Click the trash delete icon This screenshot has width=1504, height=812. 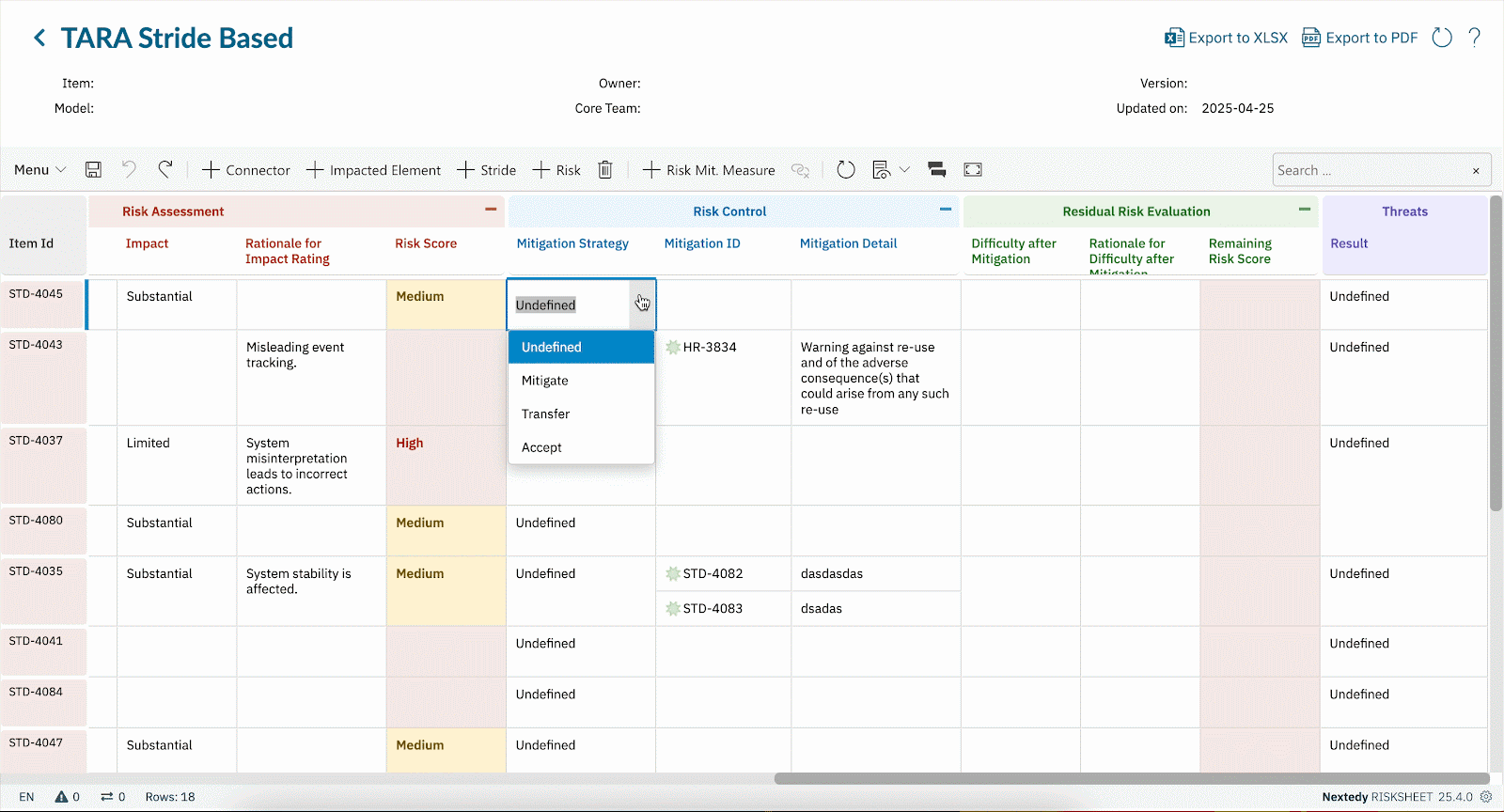click(x=605, y=170)
